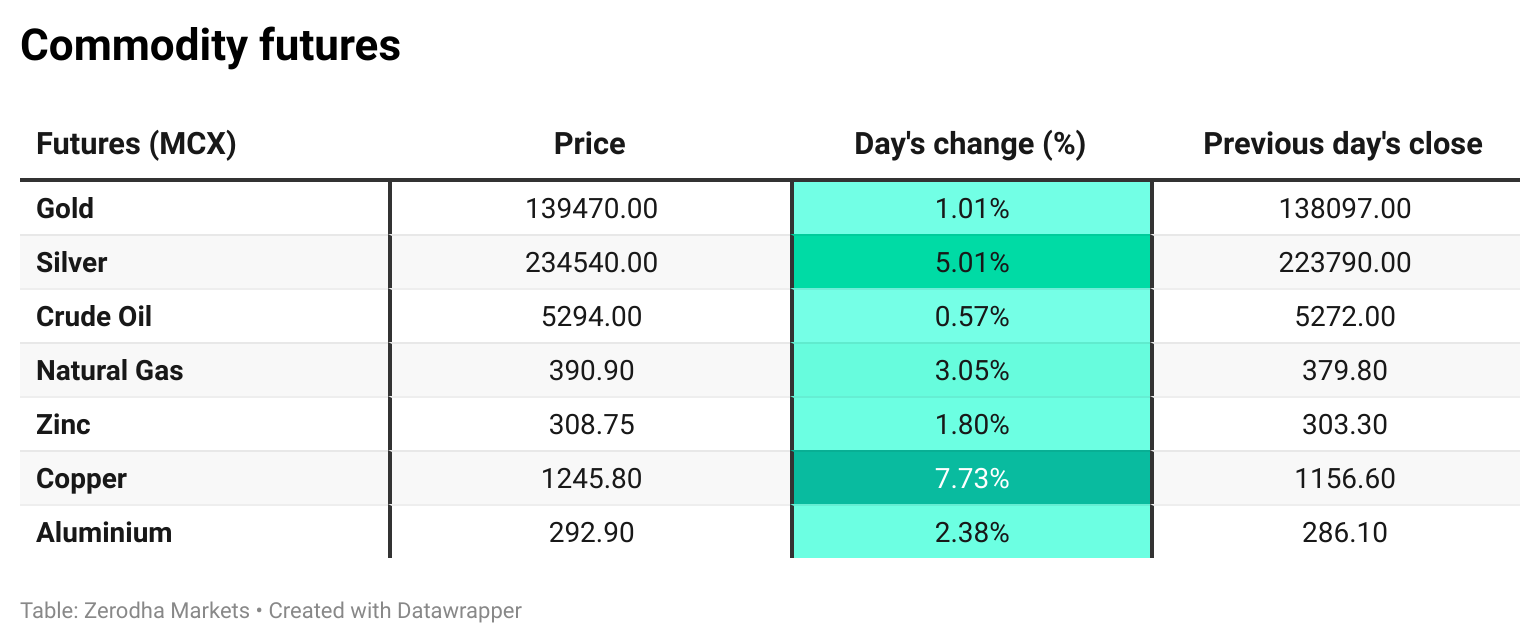The height and width of the screenshot is (644, 1540).
Task: Click the Day's change (%) column header
Action: [x=970, y=144]
